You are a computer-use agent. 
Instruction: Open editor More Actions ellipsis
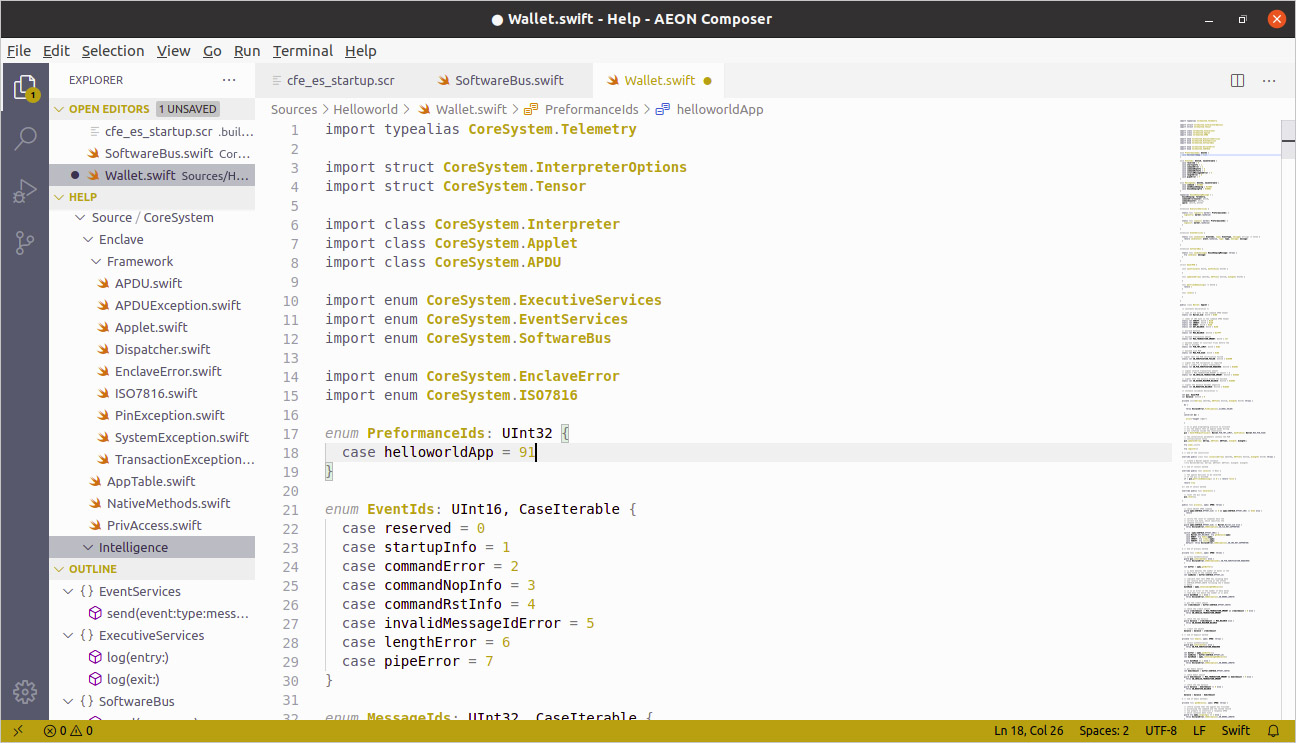(1269, 81)
